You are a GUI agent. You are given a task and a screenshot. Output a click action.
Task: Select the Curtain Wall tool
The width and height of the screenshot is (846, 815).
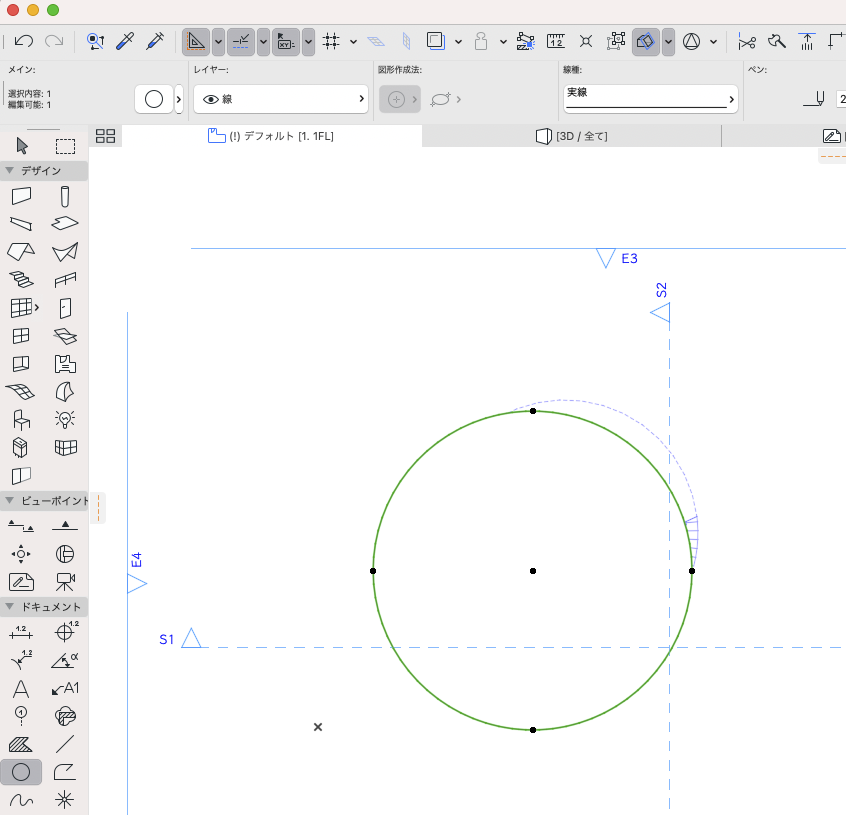pos(22,308)
